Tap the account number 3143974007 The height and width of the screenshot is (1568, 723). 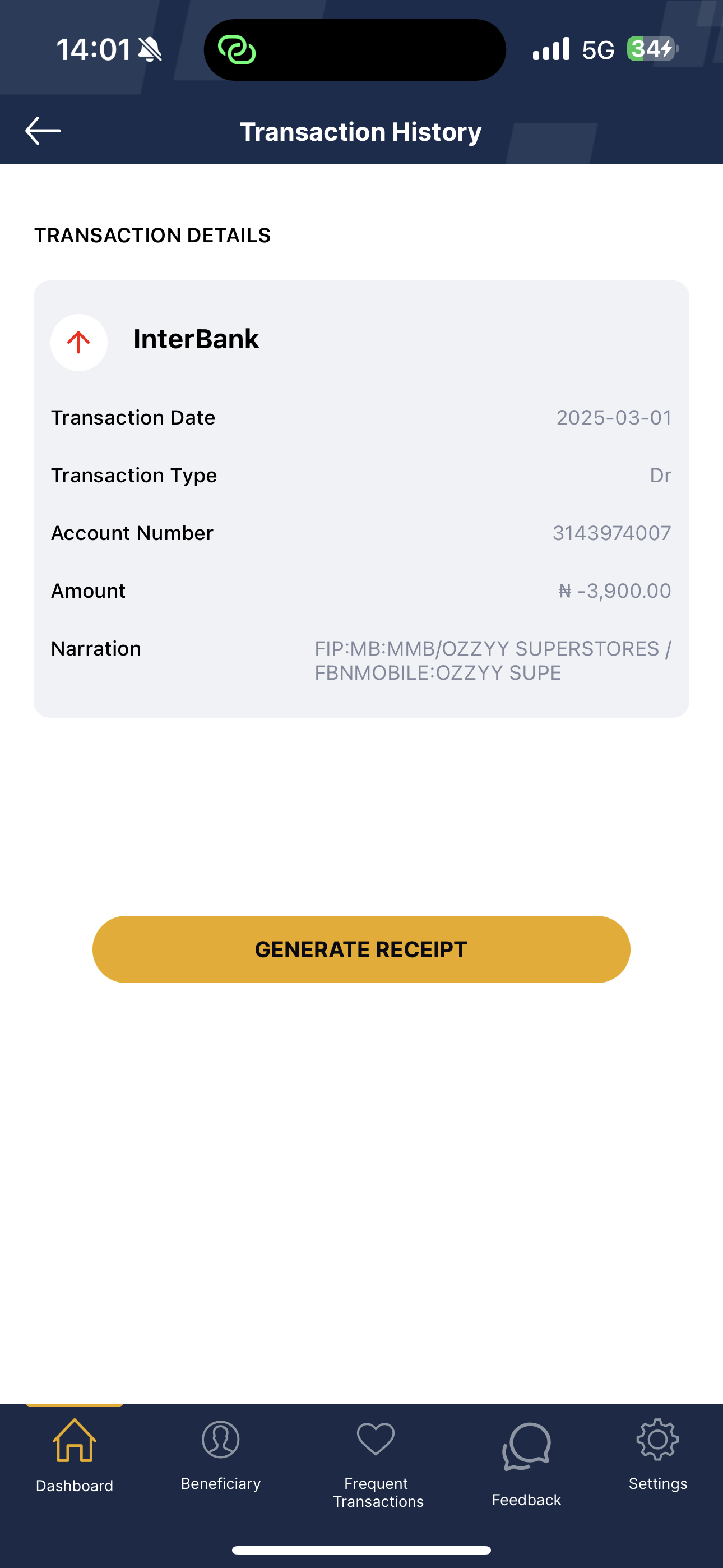click(611, 533)
